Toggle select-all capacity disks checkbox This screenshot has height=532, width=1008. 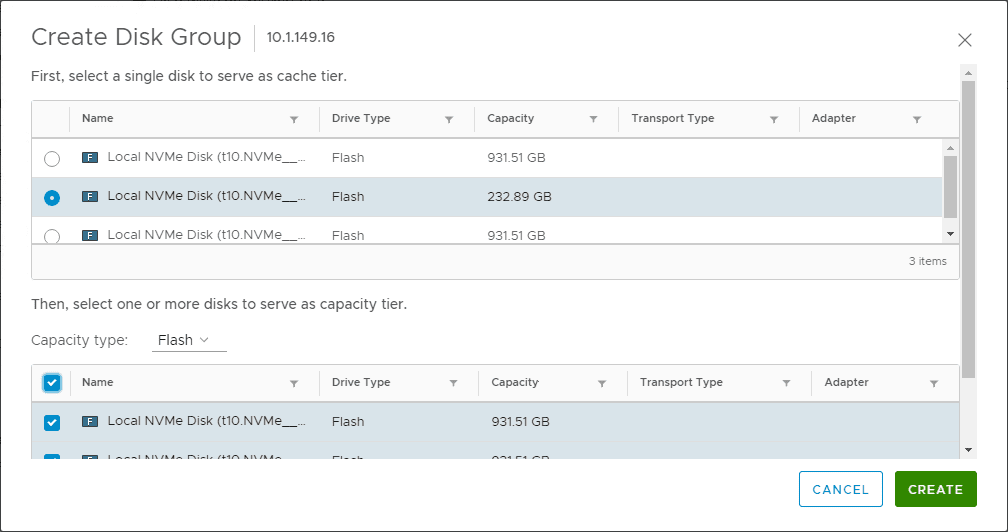coord(52,383)
